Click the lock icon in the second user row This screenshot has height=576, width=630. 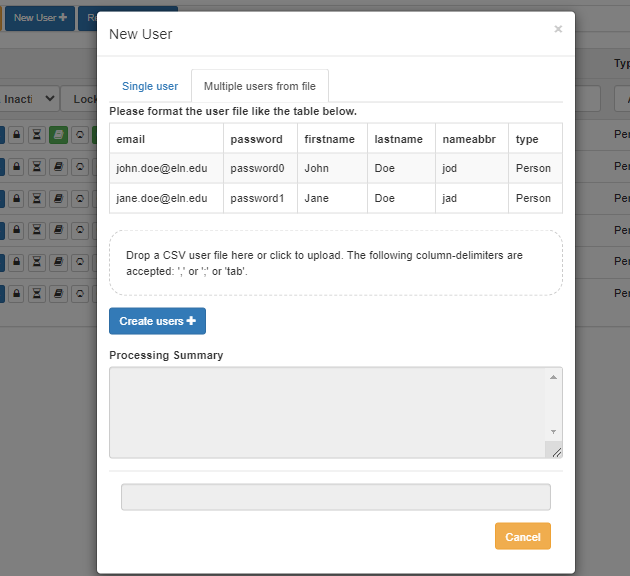point(16,167)
